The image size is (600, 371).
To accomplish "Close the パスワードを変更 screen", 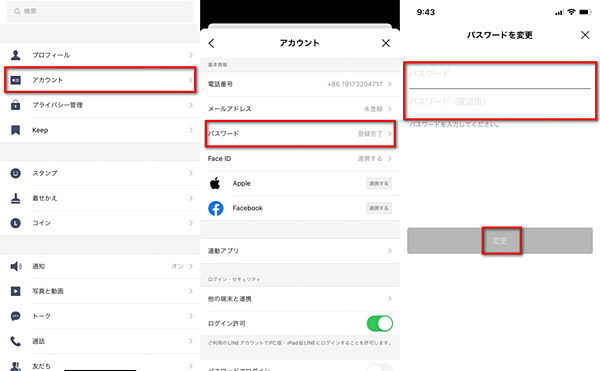I will pyautogui.click(x=585, y=35).
